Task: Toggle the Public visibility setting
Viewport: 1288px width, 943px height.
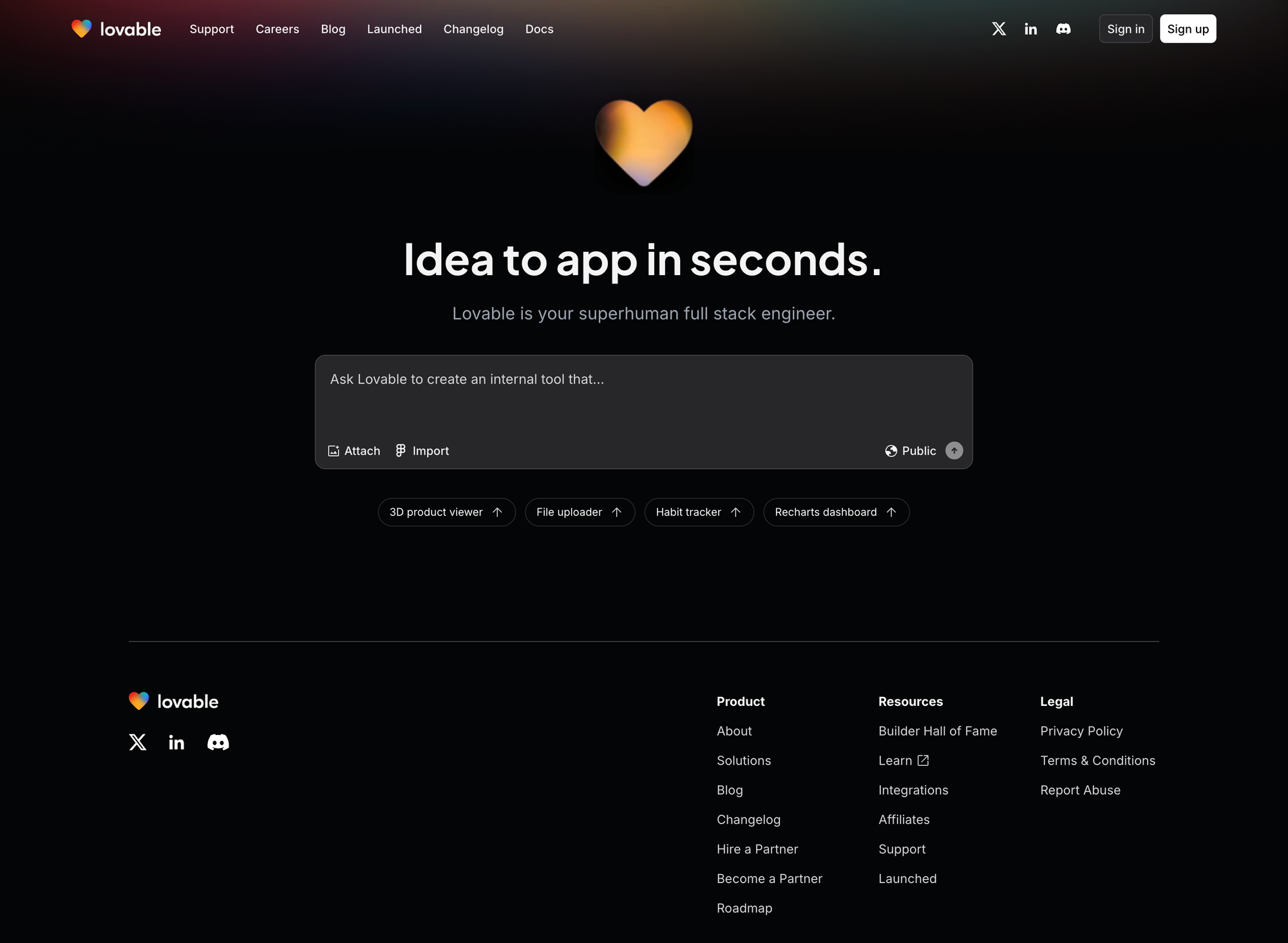Action: click(911, 451)
